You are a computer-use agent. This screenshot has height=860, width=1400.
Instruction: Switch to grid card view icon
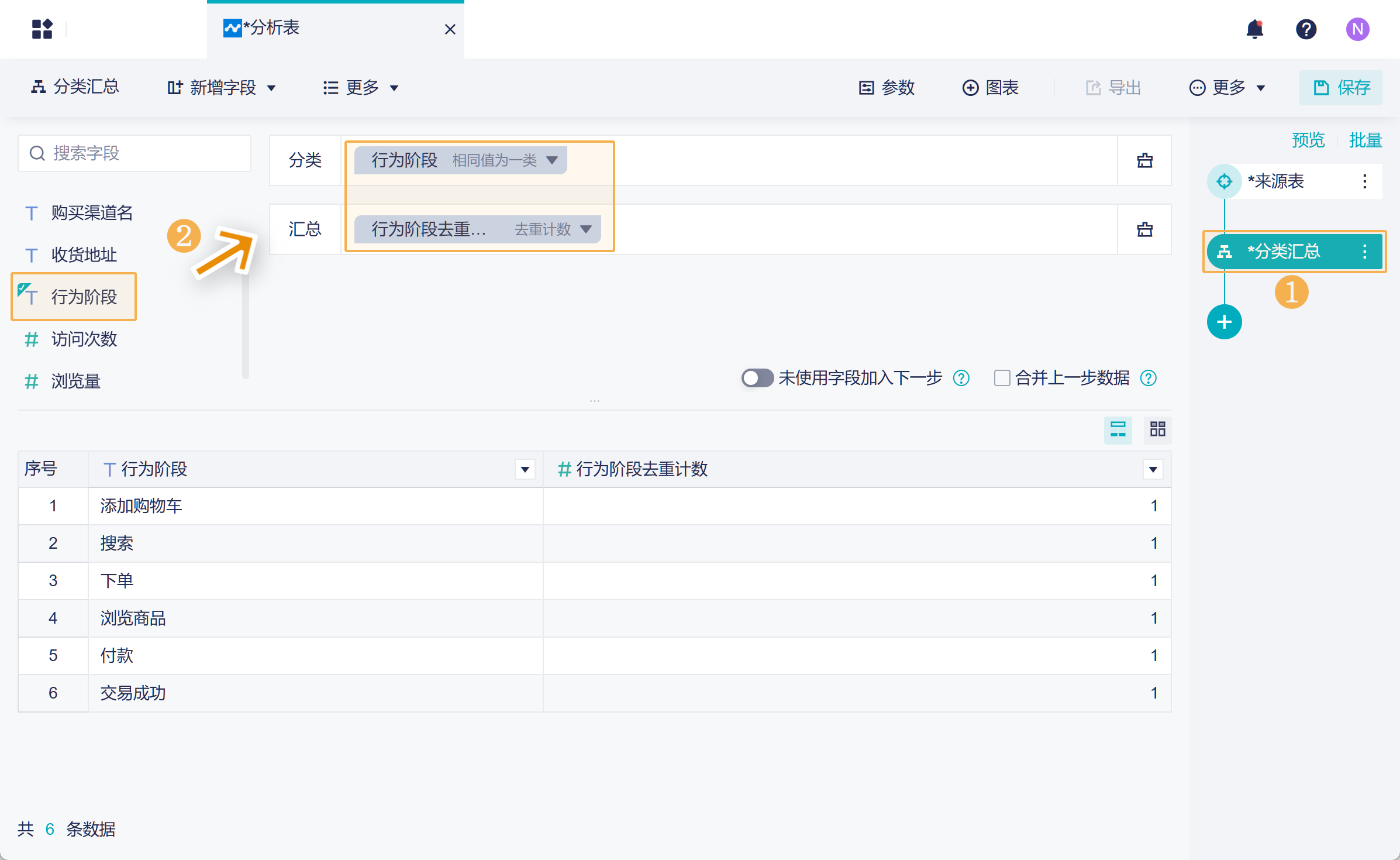click(1157, 429)
